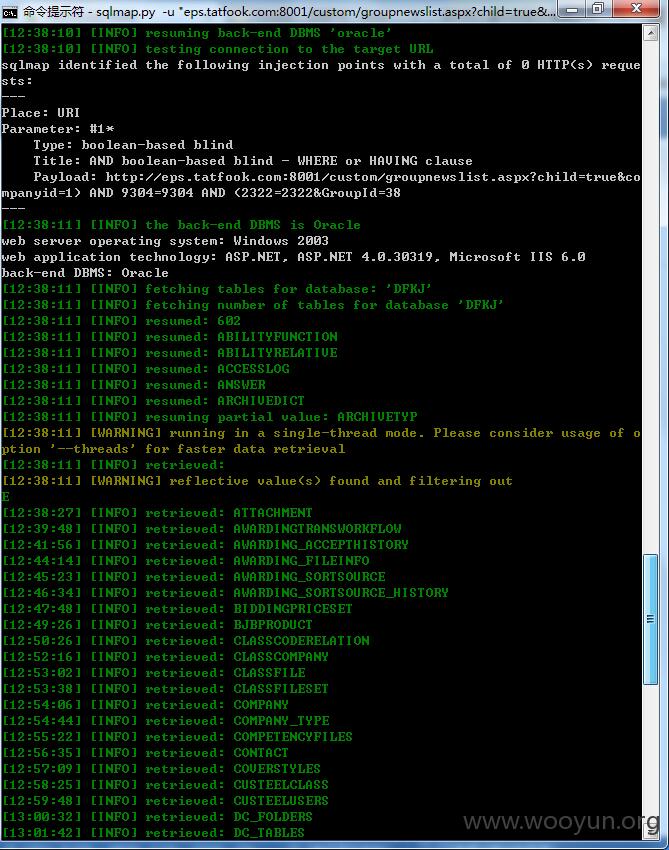Click the 'reflective value(s) found' warning
This screenshot has height=850, width=669.
[257, 481]
